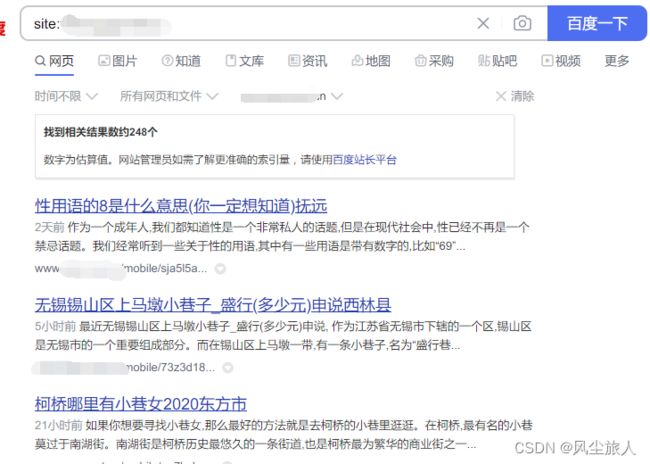Expand the 时间不限 time filter dropdown
Screen dimensions: 650x464
(x=66, y=97)
